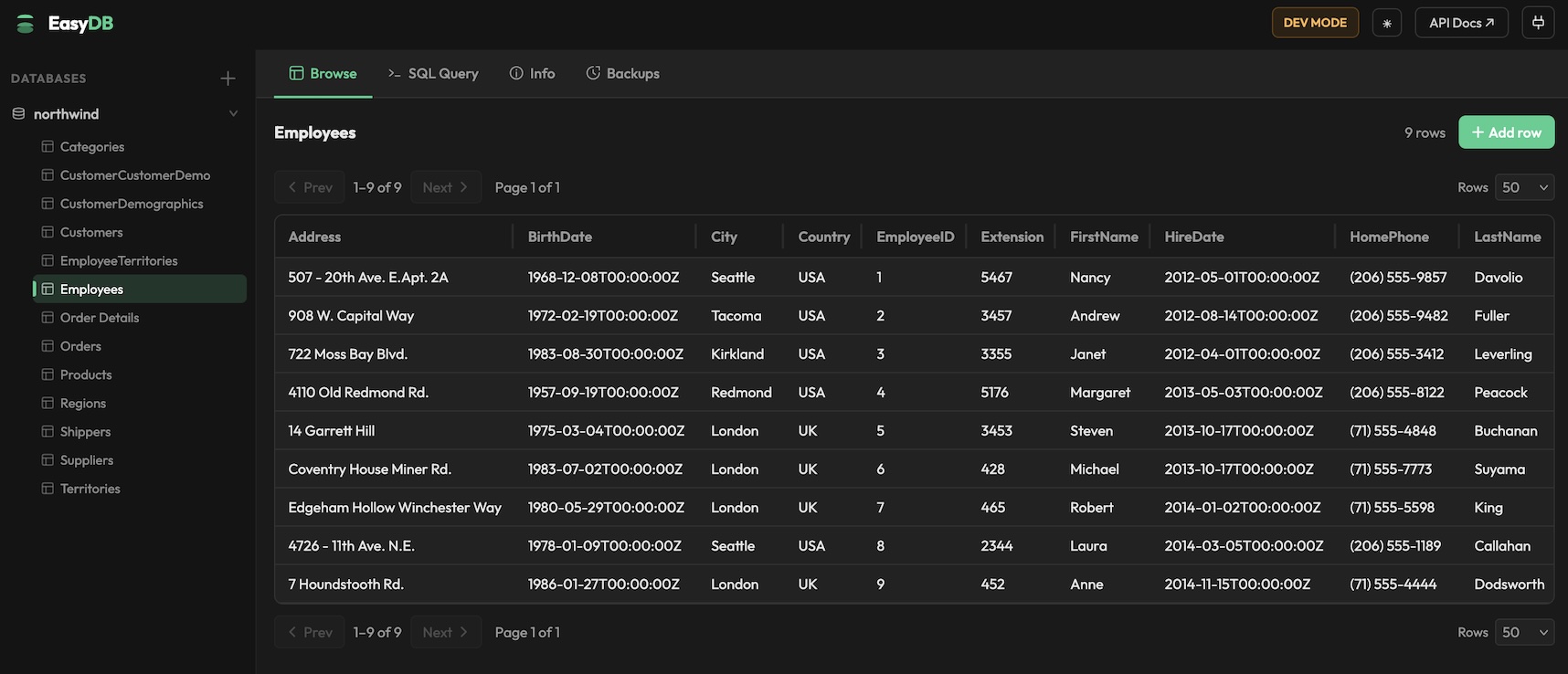Collapse the northwind database chevron
Image resolution: width=1568 pixels, height=674 pixels.
point(233,114)
